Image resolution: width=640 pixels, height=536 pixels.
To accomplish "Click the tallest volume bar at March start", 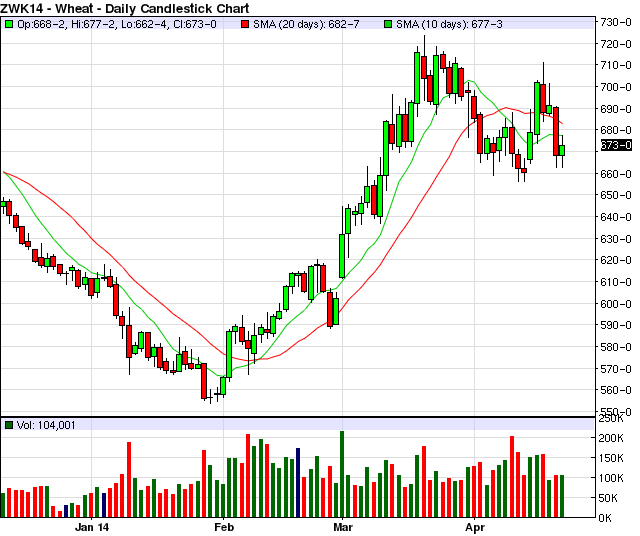I will [342, 474].
